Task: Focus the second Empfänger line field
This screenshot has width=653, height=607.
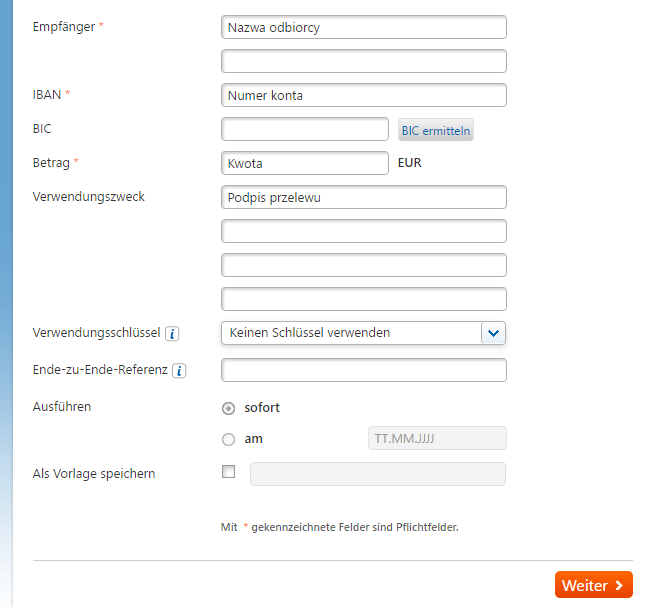Action: 364,61
